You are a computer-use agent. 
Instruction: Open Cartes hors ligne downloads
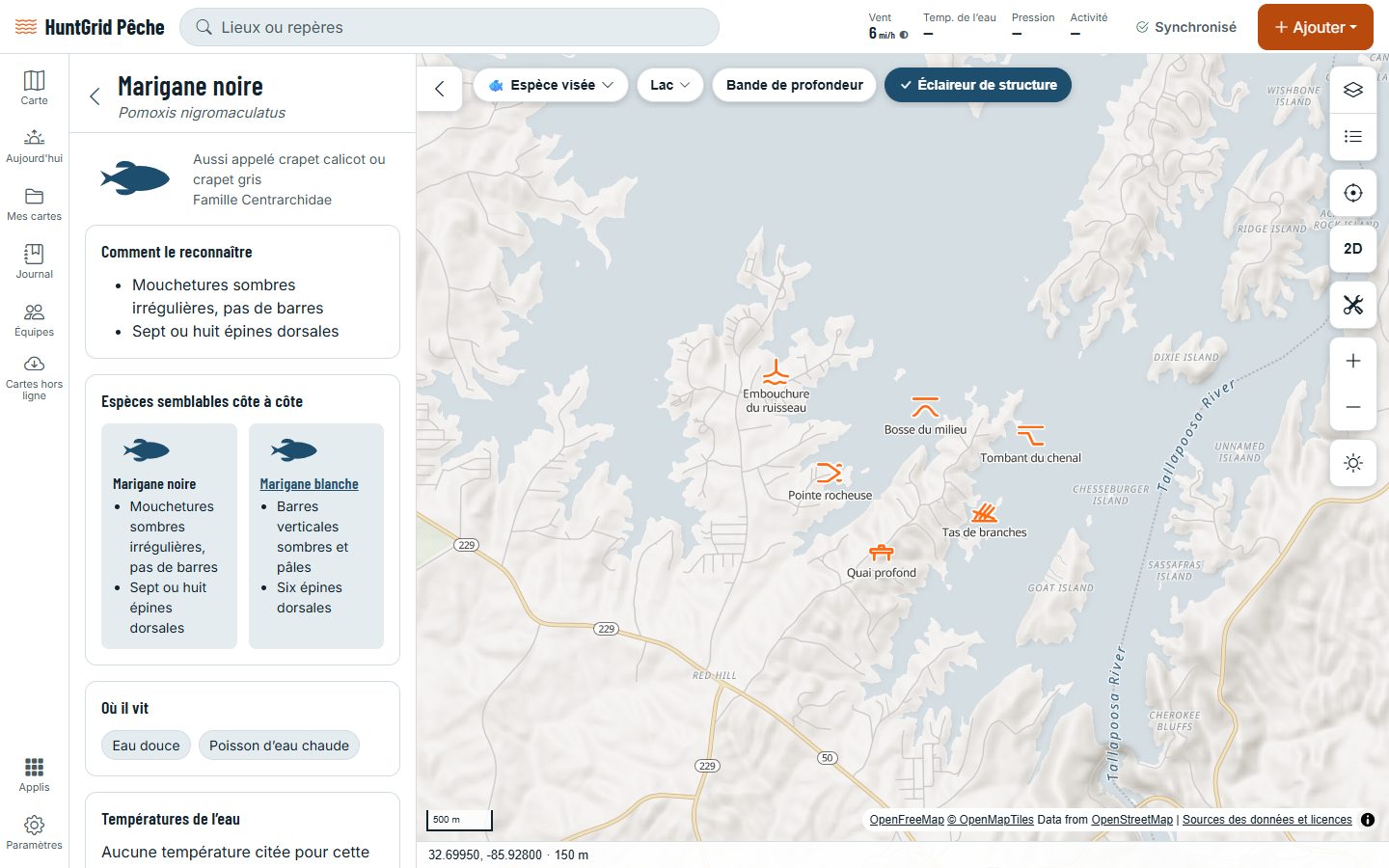click(34, 378)
